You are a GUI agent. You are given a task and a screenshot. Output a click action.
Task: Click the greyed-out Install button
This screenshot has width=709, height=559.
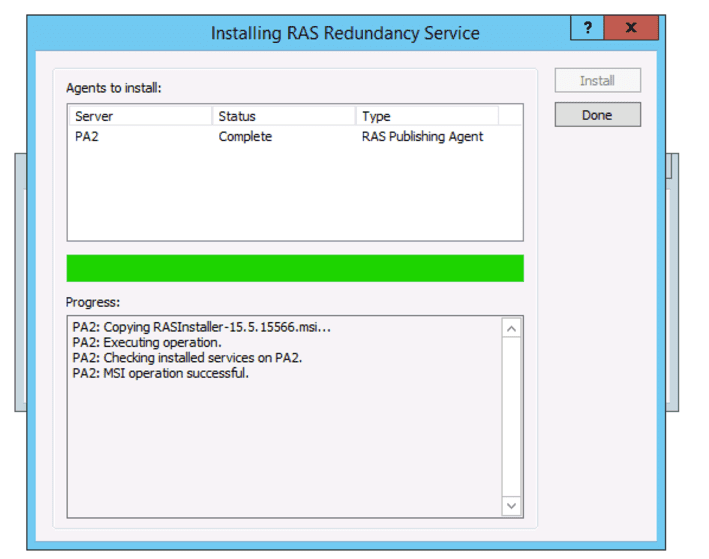(597, 81)
